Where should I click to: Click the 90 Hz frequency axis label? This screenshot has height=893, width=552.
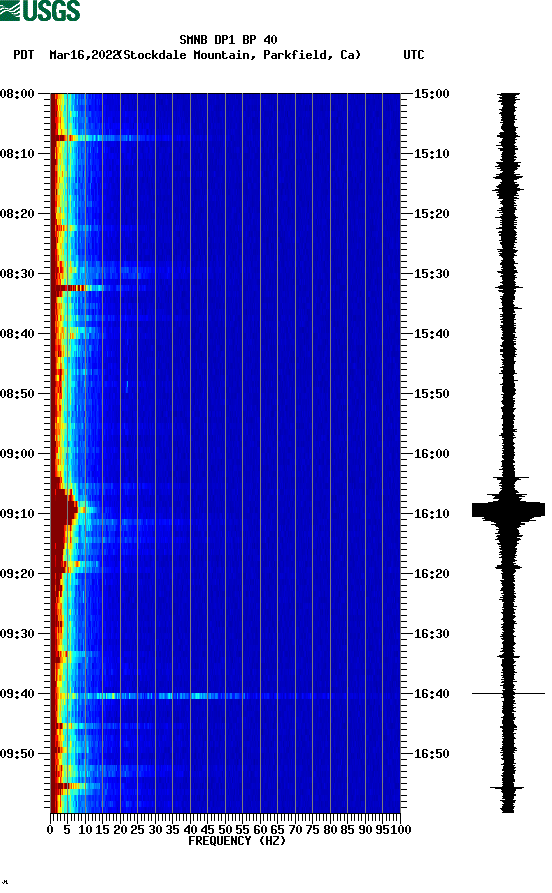pyautogui.click(x=365, y=830)
